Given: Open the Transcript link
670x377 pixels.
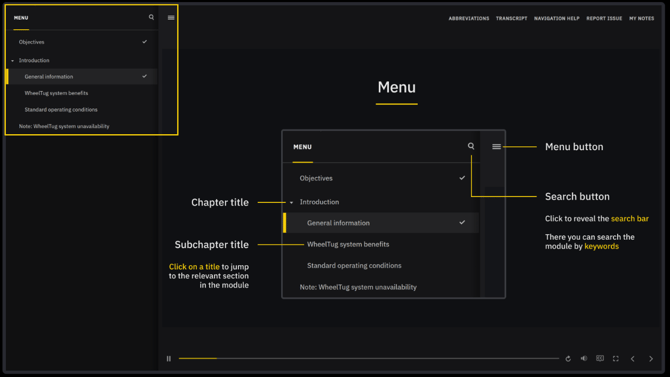Looking at the screenshot, I should [x=511, y=18].
